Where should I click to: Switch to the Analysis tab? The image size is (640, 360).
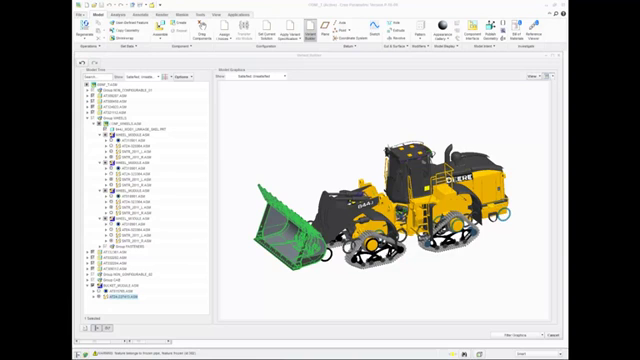point(118,15)
